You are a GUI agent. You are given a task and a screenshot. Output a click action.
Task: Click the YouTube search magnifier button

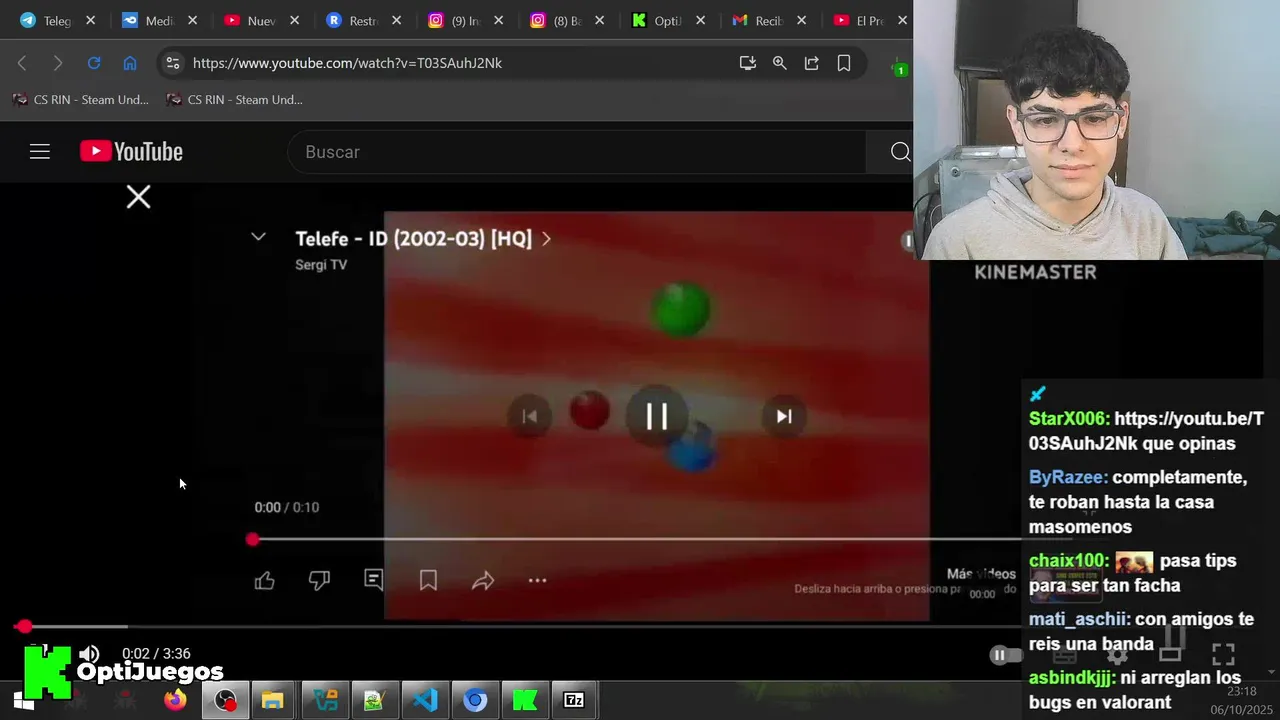[900, 152]
